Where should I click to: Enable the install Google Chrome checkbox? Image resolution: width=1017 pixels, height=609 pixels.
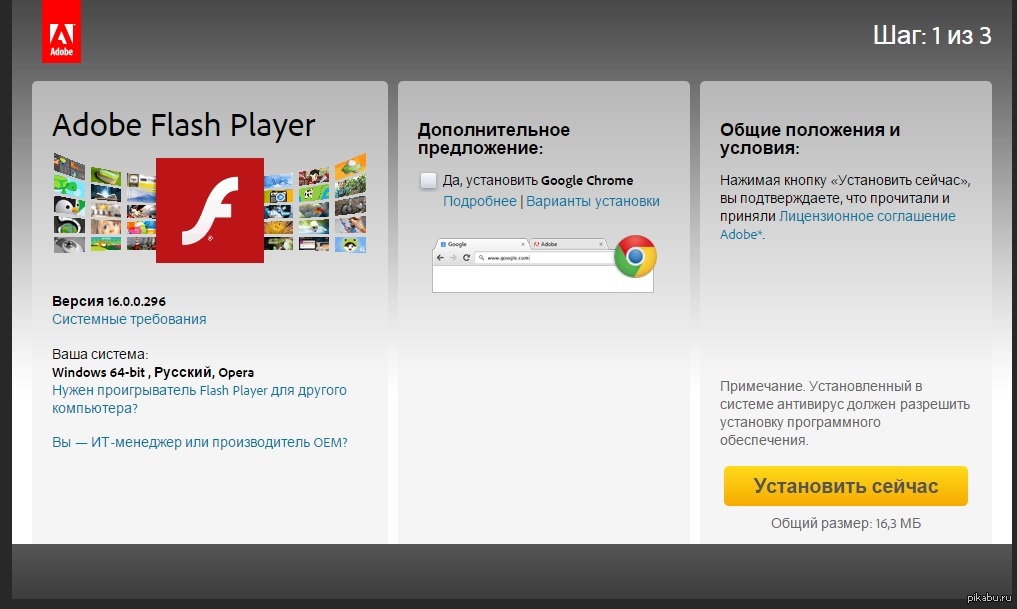pos(428,180)
